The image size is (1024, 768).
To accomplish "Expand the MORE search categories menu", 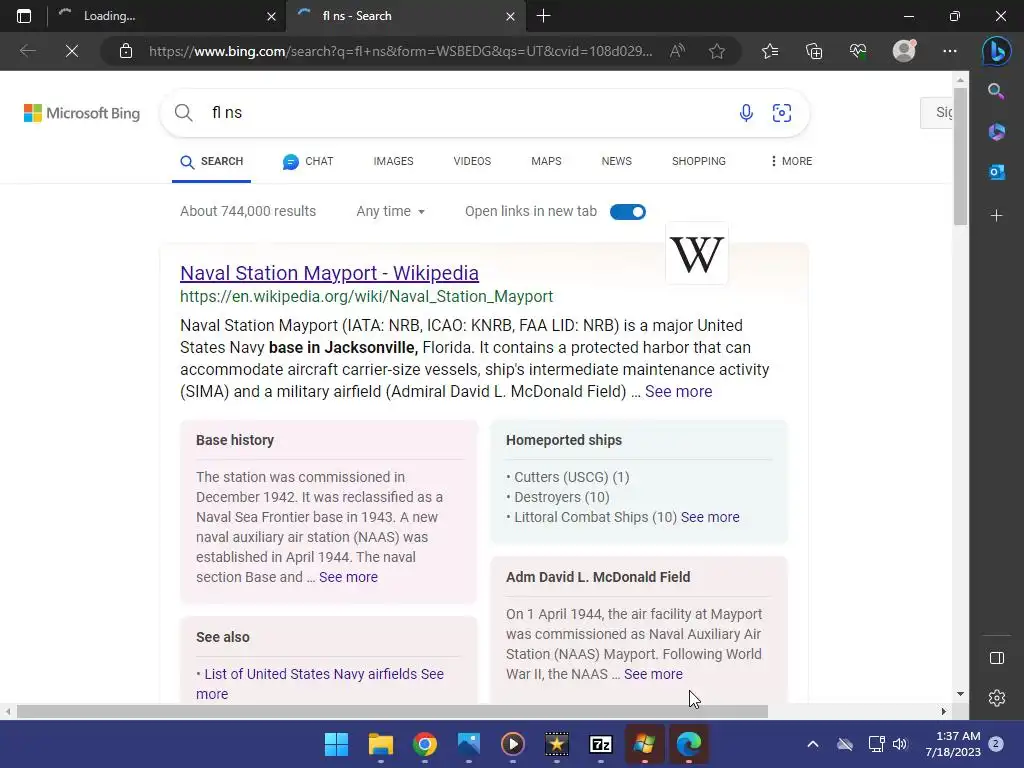I will click(x=791, y=161).
